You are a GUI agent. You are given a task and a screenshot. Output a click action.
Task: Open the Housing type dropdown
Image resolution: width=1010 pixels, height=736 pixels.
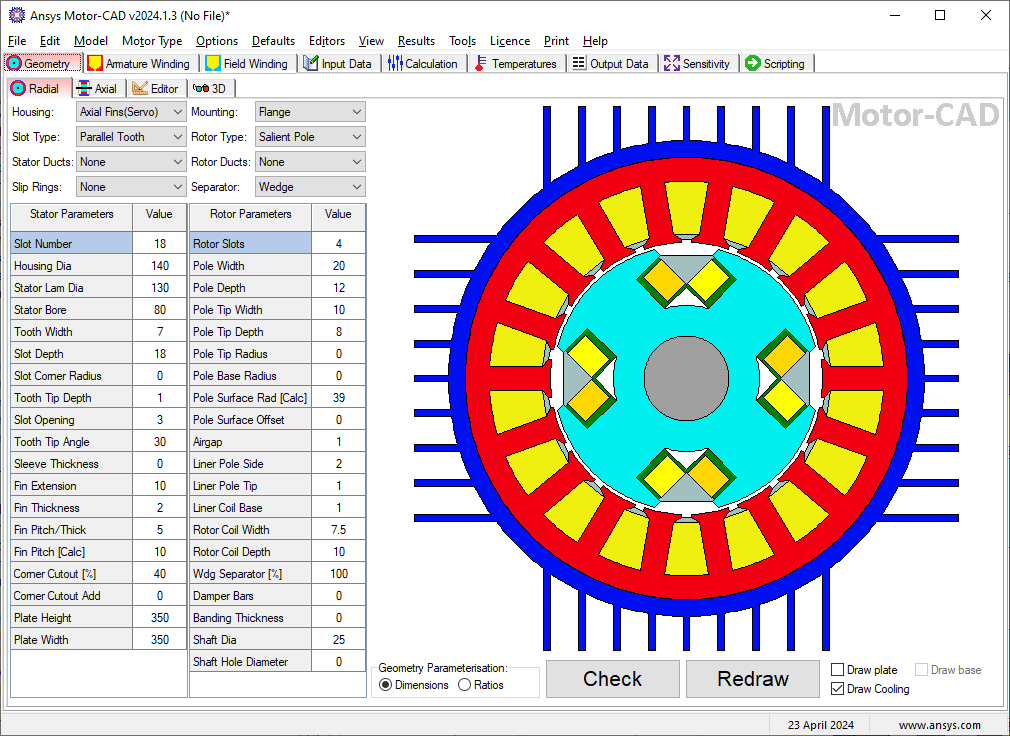tap(131, 112)
